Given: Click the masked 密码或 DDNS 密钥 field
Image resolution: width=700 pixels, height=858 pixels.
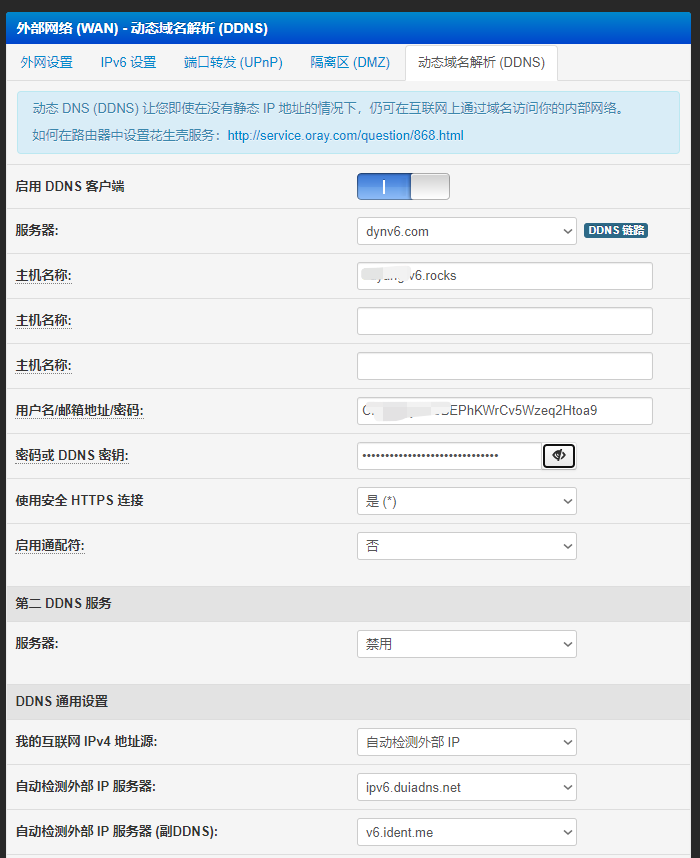Looking at the screenshot, I should [447, 455].
